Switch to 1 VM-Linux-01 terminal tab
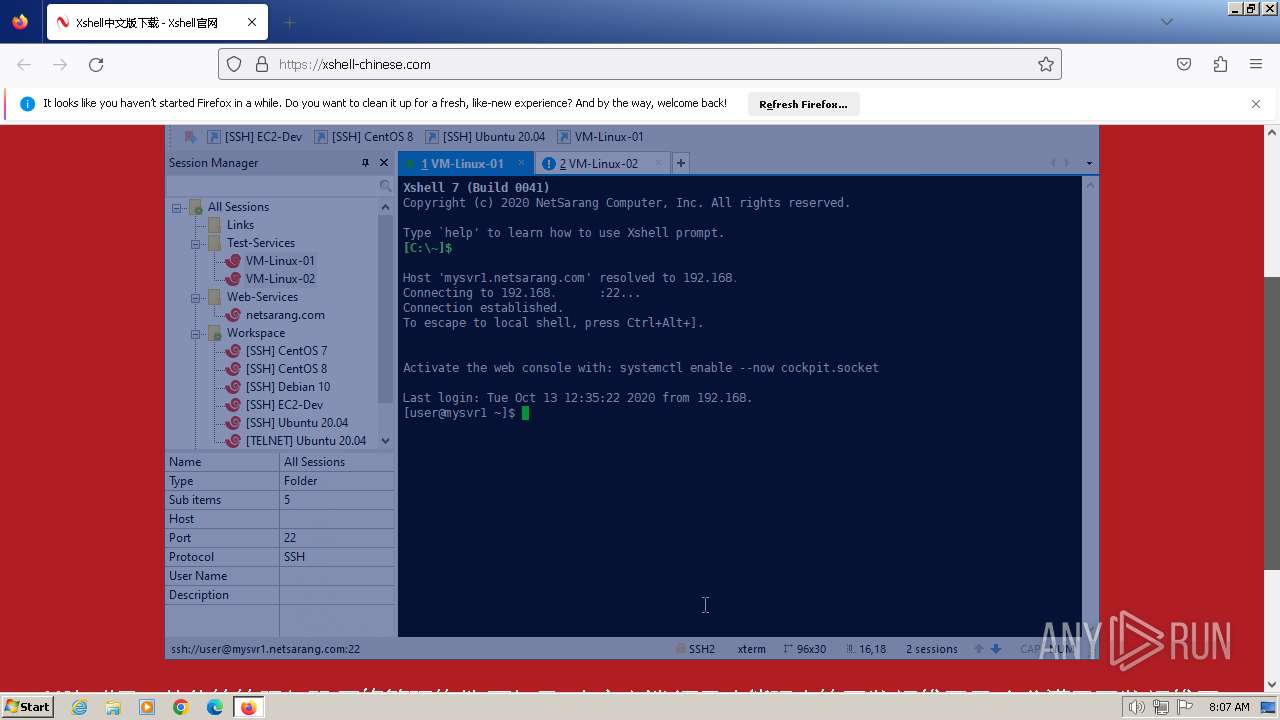This screenshot has width=1280, height=720. (x=464, y=163)
